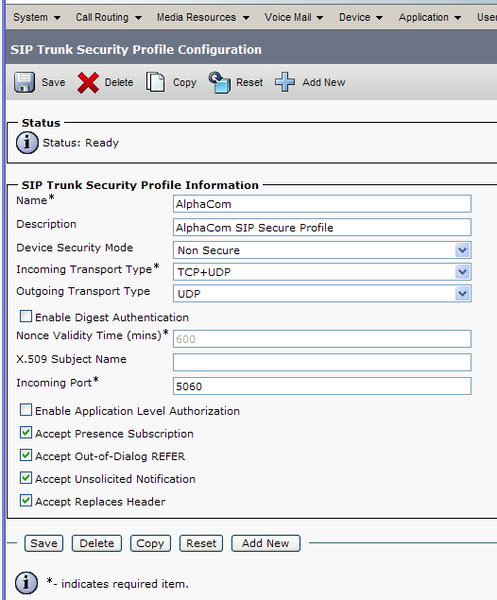This screenshot has width=497, height=600.
Task: Click the Reset toolbar icon
Action: 220,82
